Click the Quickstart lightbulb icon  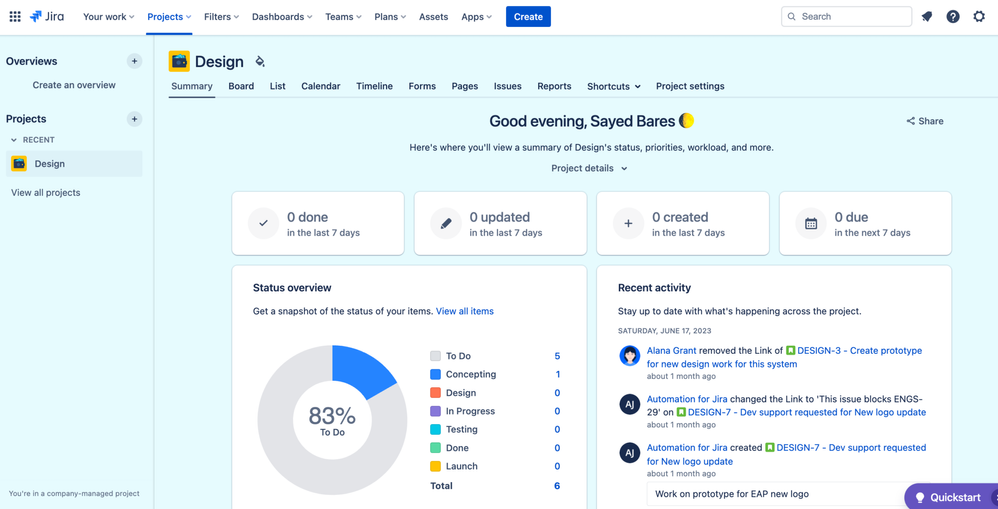919,498
